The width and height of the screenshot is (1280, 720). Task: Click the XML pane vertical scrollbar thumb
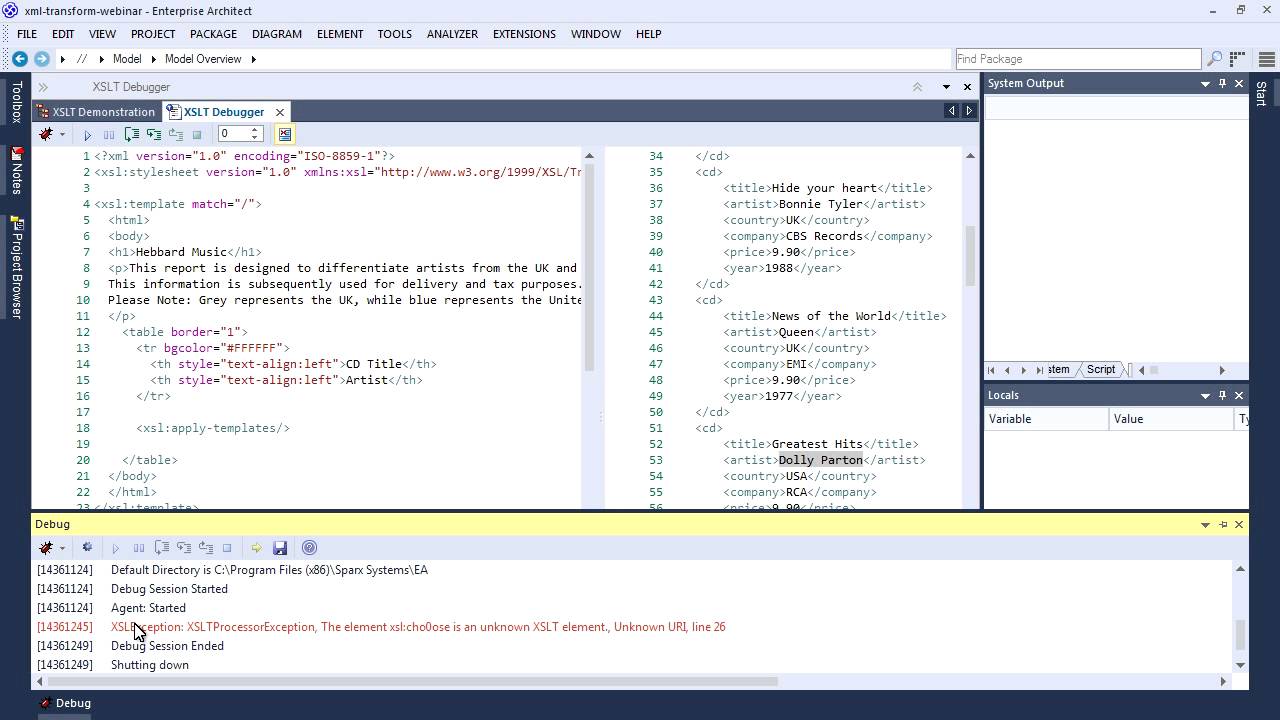coord(969,254)
